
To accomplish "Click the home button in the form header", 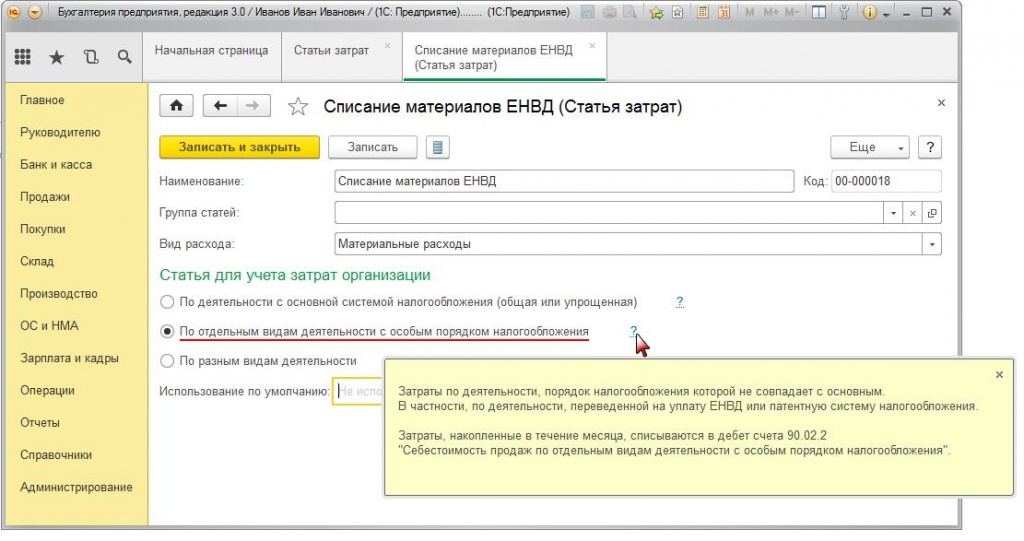I will click(x=177, y=106).
